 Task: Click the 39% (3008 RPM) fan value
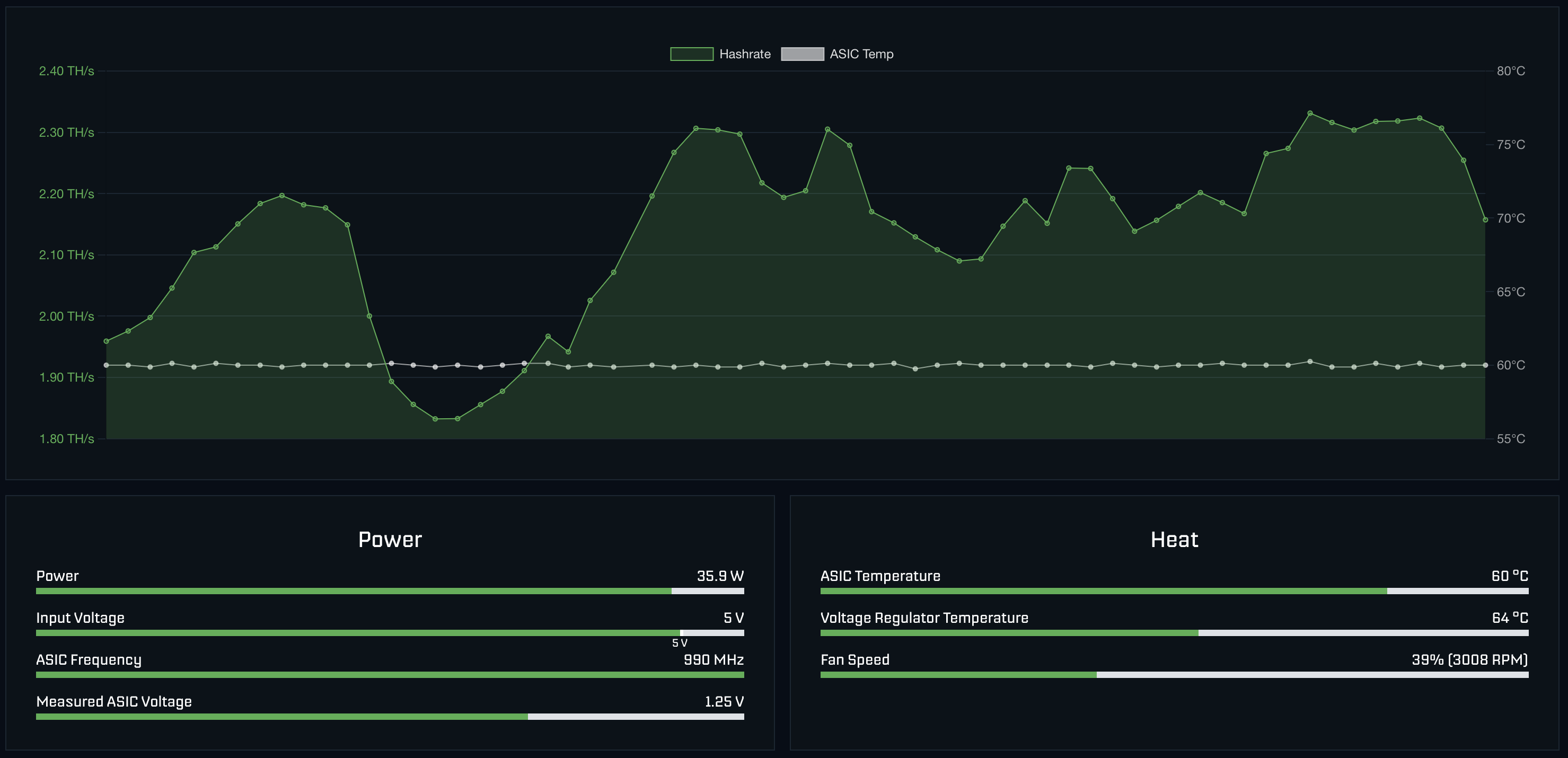click(1469, 660)
